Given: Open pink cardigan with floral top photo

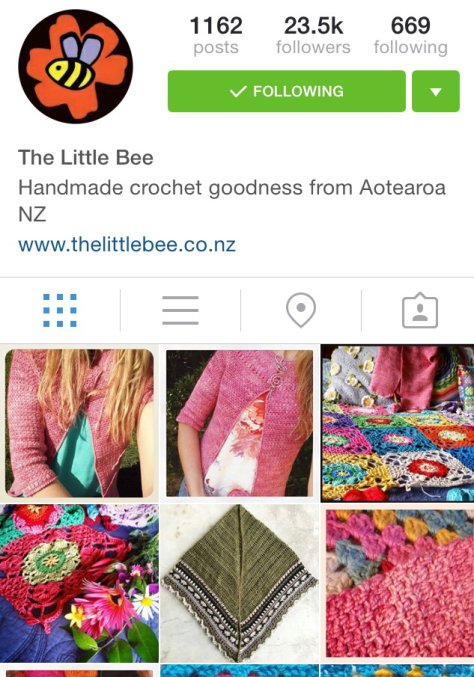Looking at the screenshot, I should (x=240, y=423).
